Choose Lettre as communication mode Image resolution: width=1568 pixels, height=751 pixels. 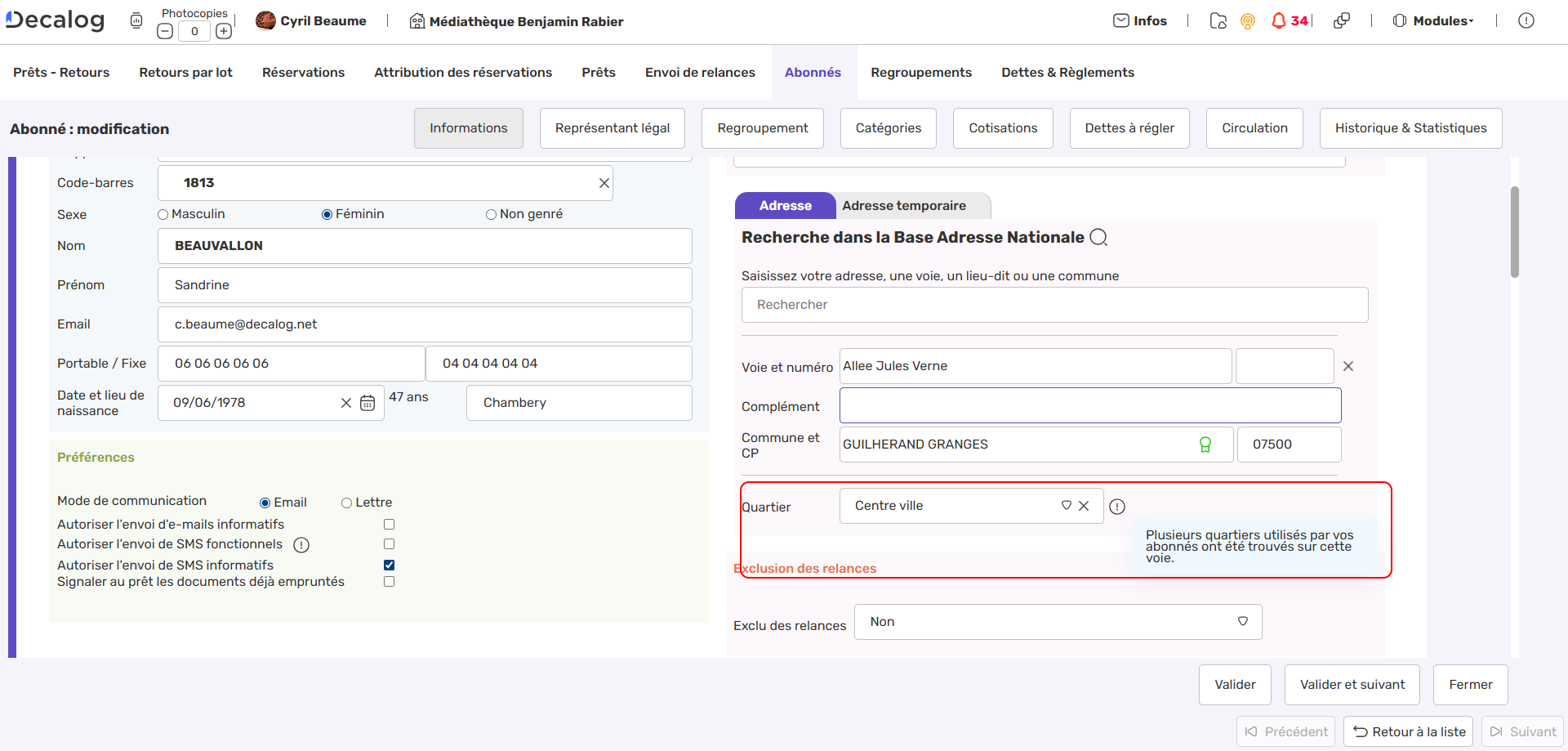[347, 503]
